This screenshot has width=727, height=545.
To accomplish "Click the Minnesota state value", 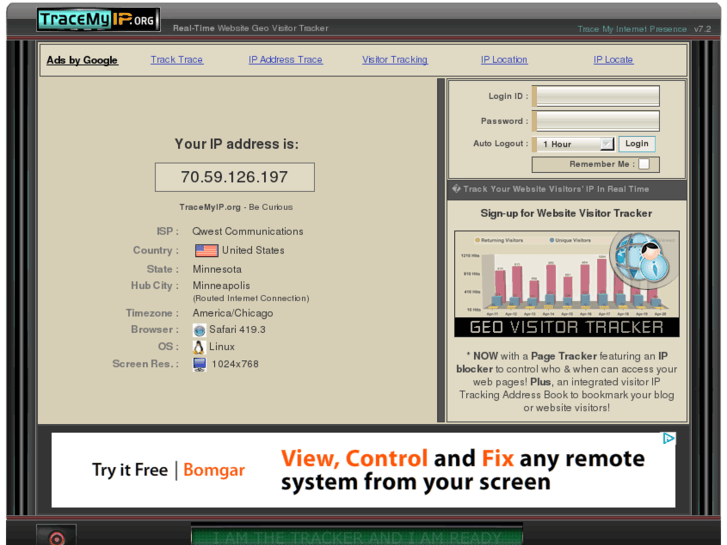I will coord(217,269).
